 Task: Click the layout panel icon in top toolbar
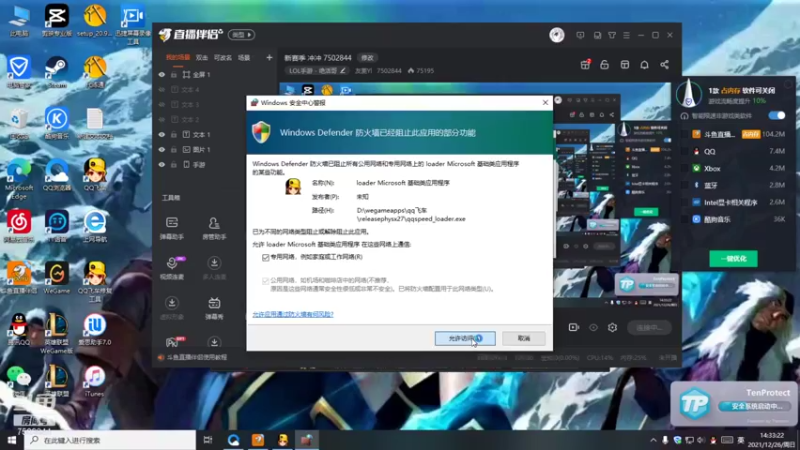pyautogui.click(x=624, y=65)
